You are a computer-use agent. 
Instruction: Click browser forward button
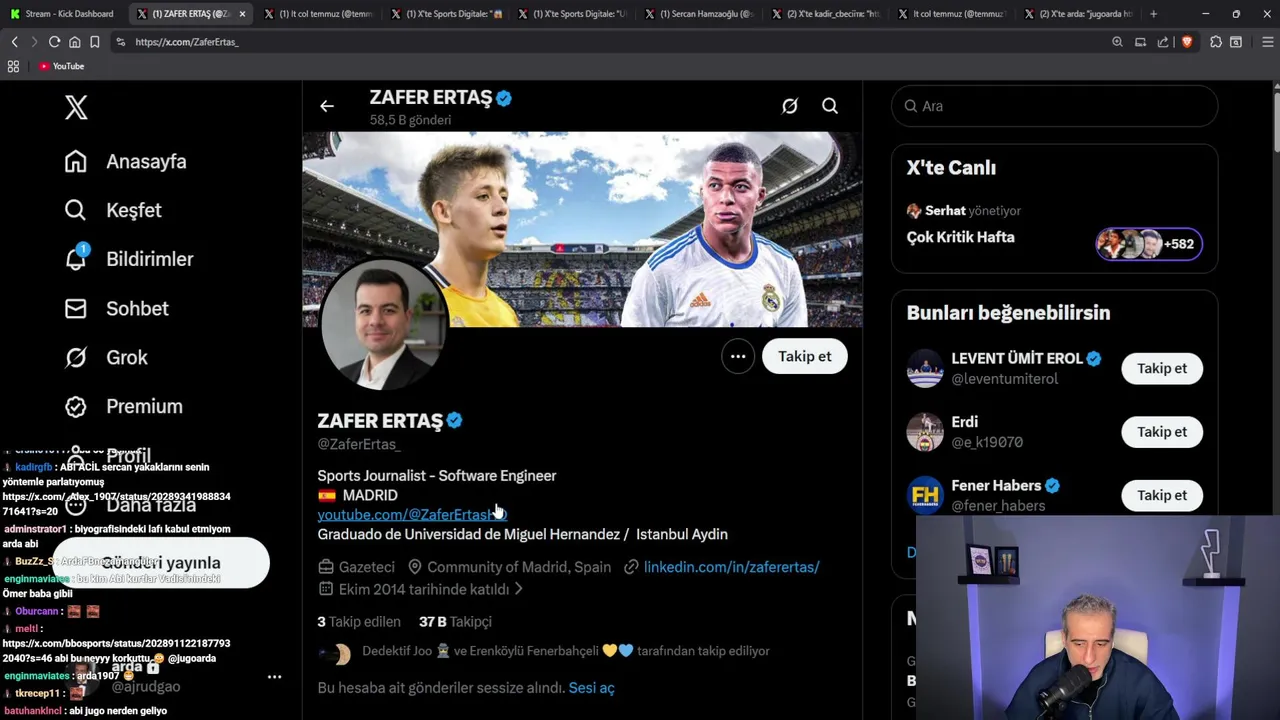click(x=33, y=42)
